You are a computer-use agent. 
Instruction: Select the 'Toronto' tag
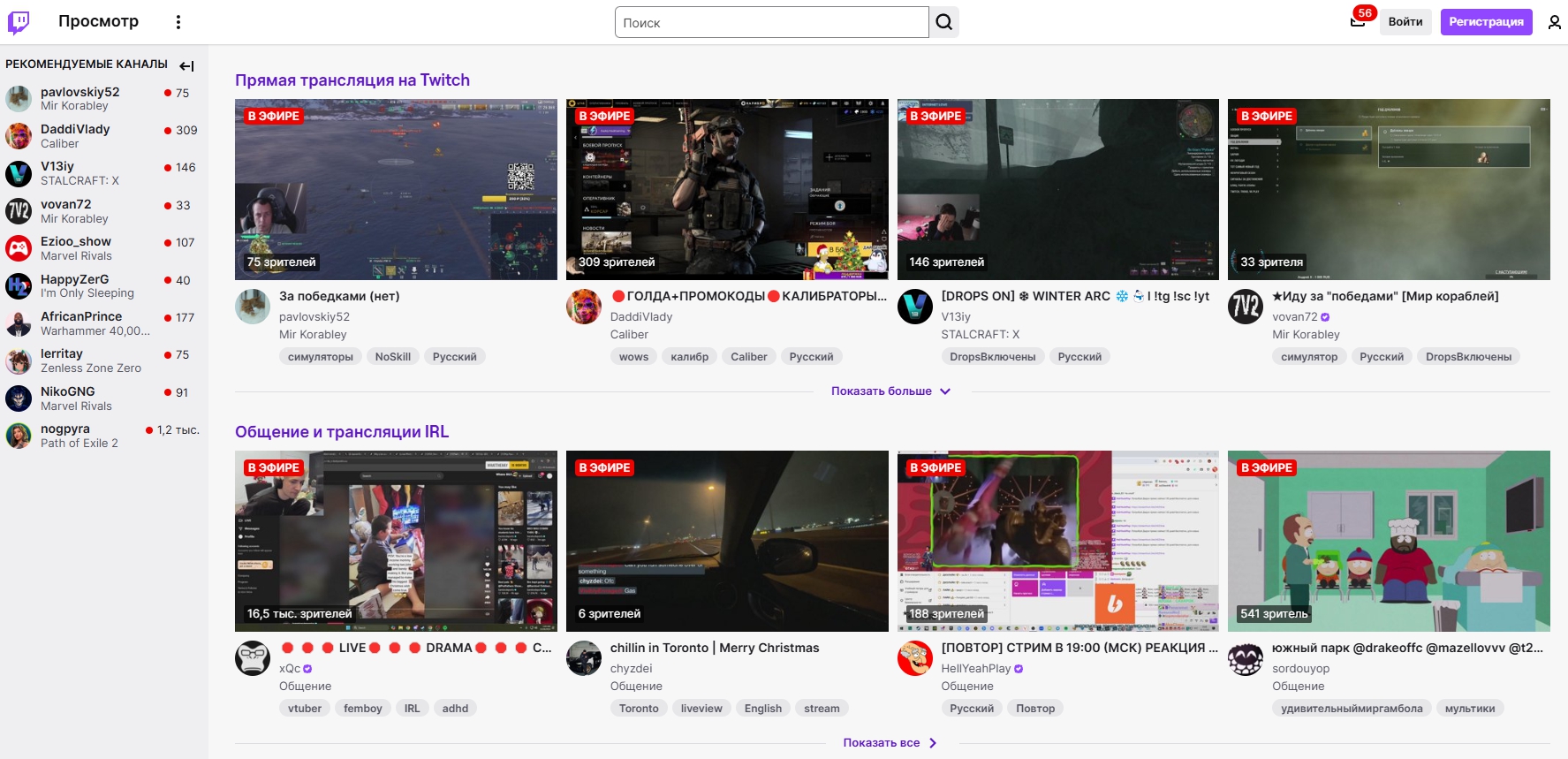[639, 709]
